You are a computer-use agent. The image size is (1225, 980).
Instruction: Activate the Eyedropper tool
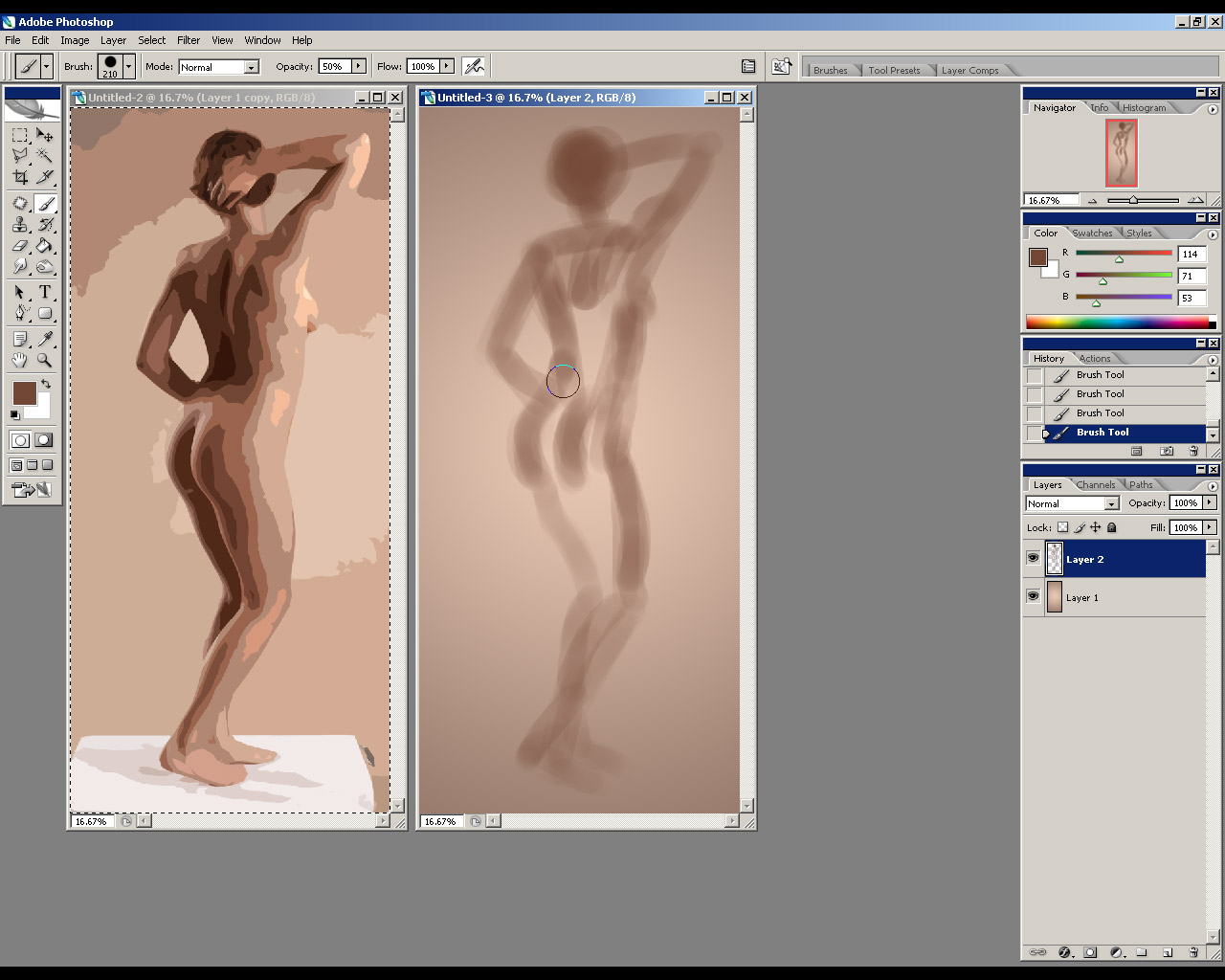click(45, 339)
